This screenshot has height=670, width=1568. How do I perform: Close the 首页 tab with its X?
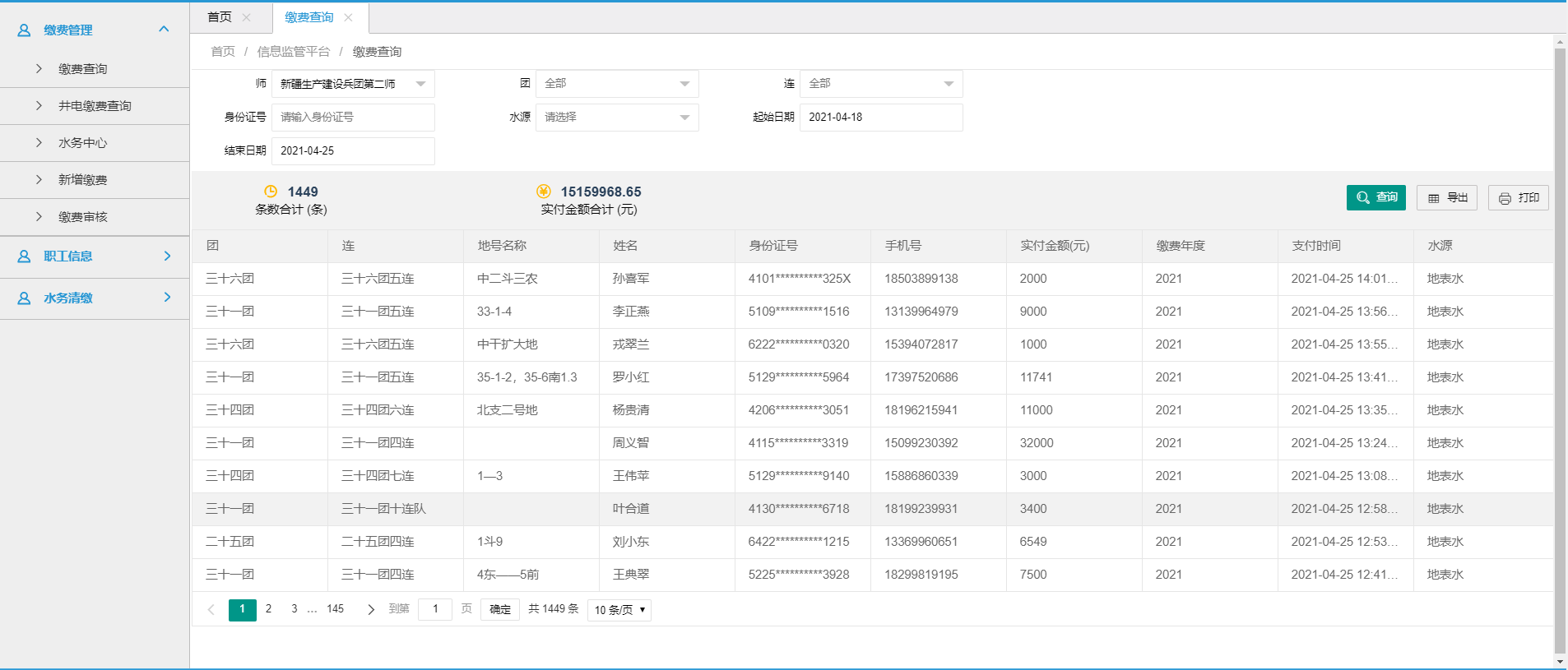(x=247, y=17)
